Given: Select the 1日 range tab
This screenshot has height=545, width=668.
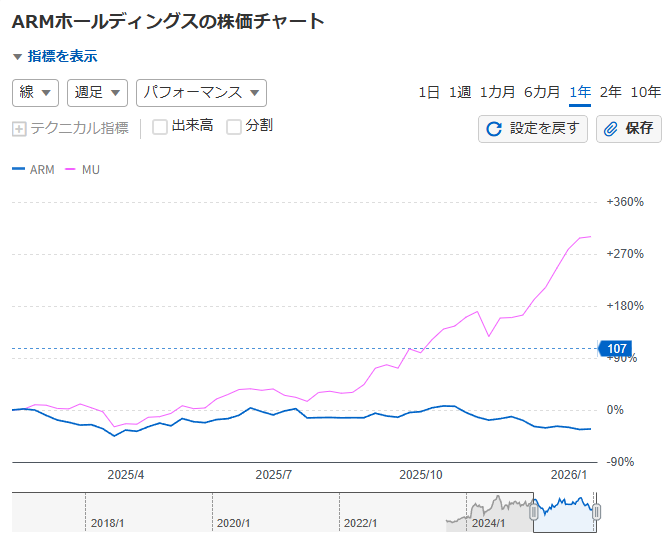Looking at the screenshot, I should point(429,92).
